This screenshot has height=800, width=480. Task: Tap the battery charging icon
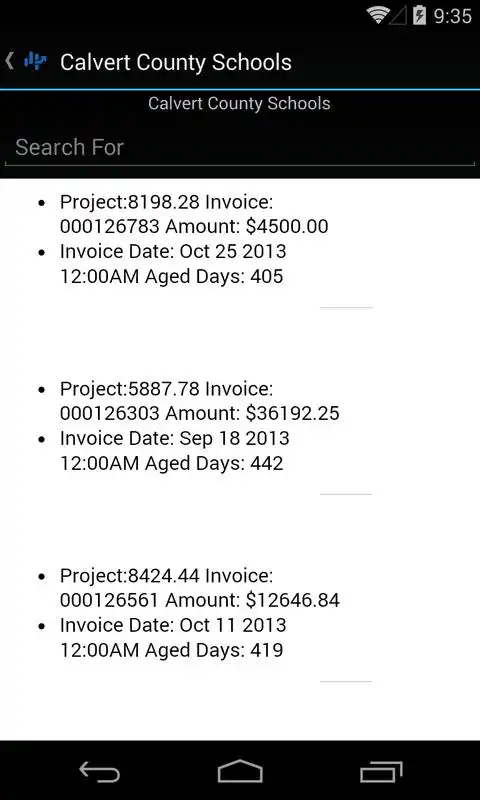pos(419,15)
